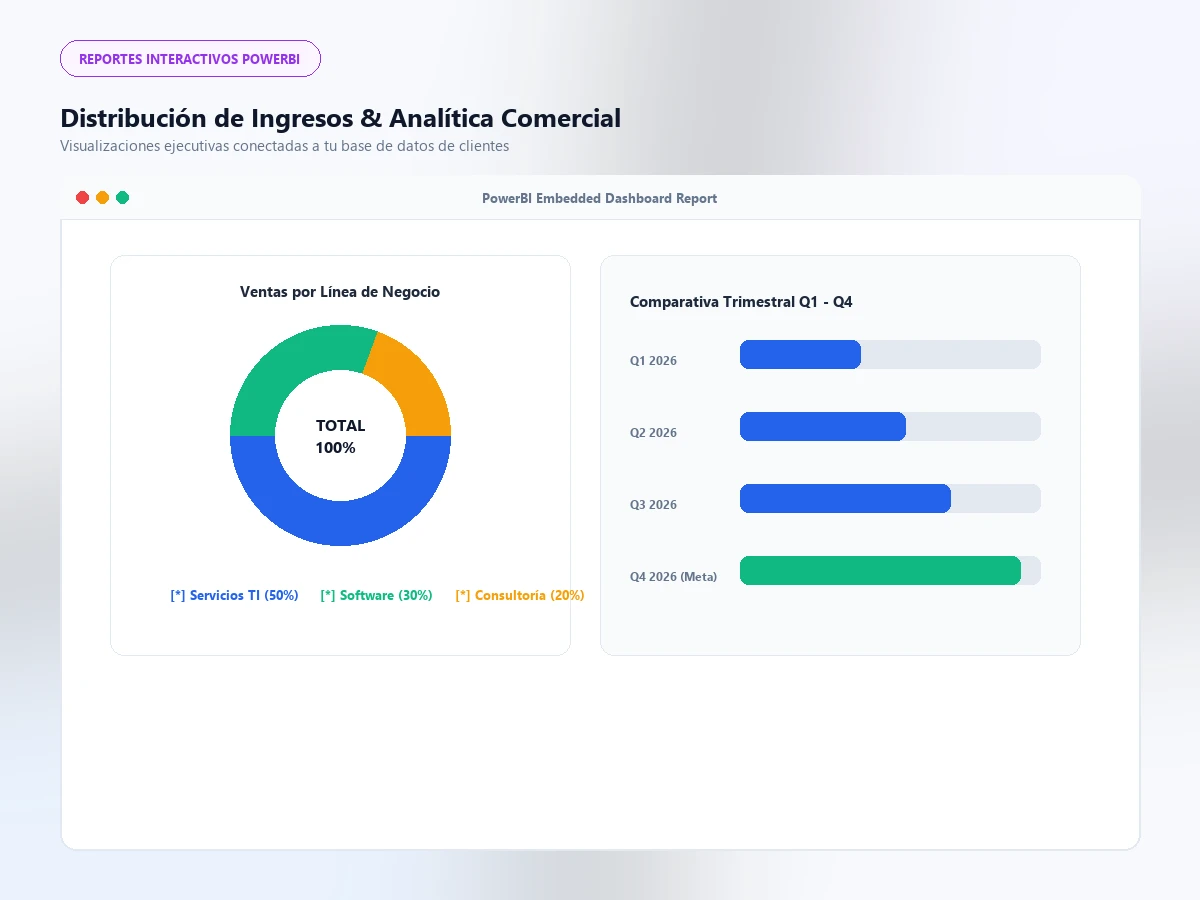1200x900 pixels.
Task: Click the Ventas por Línea de Negocio title
Action: (x=340, y=292)
